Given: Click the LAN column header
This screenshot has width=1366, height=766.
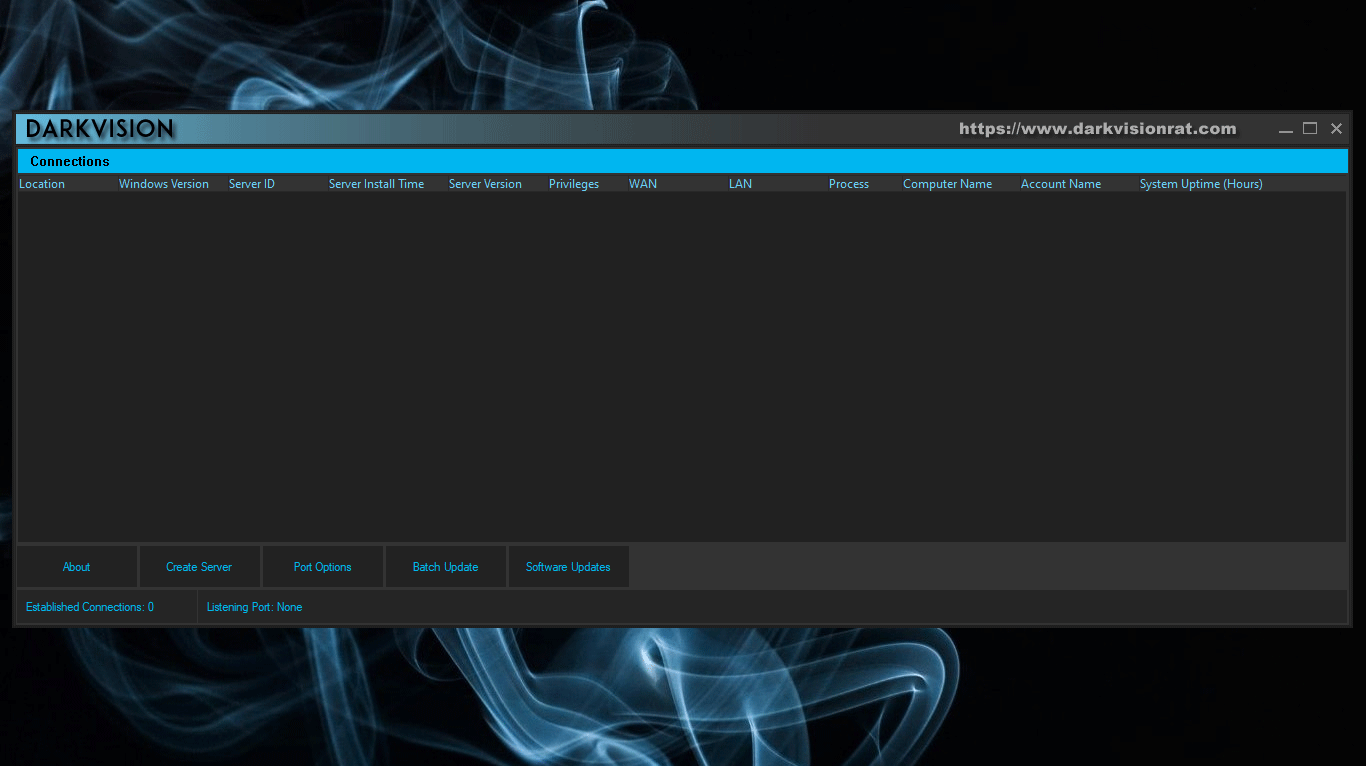Looking at the screenshot, I should pos(740,184).
